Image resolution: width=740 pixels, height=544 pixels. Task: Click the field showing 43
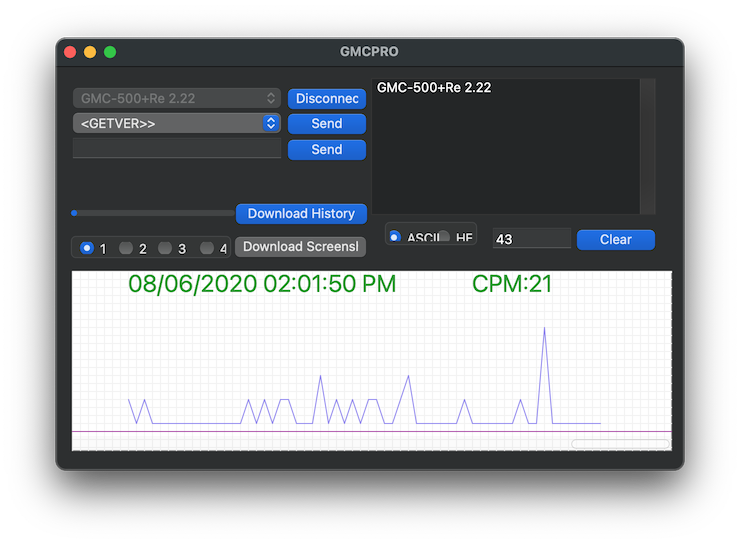[531, 239]
